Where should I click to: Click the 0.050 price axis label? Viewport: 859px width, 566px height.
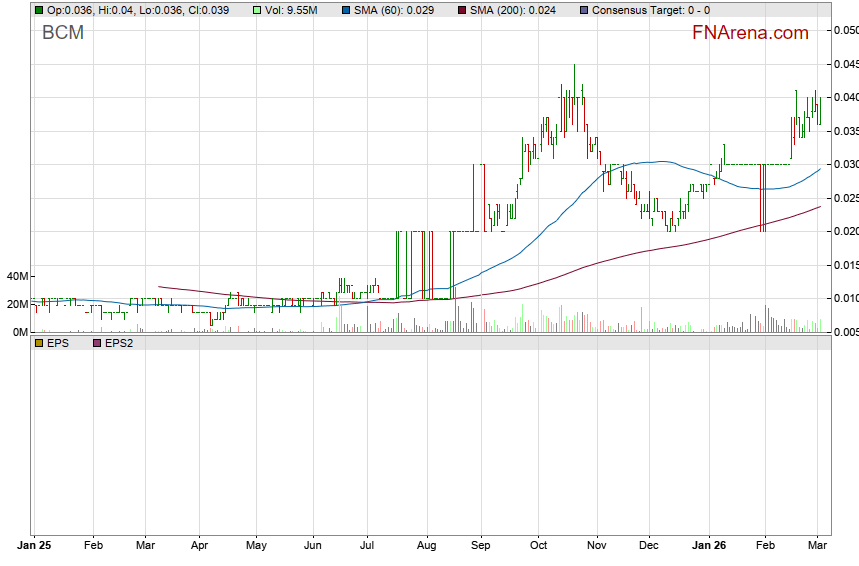coord(845,30)
